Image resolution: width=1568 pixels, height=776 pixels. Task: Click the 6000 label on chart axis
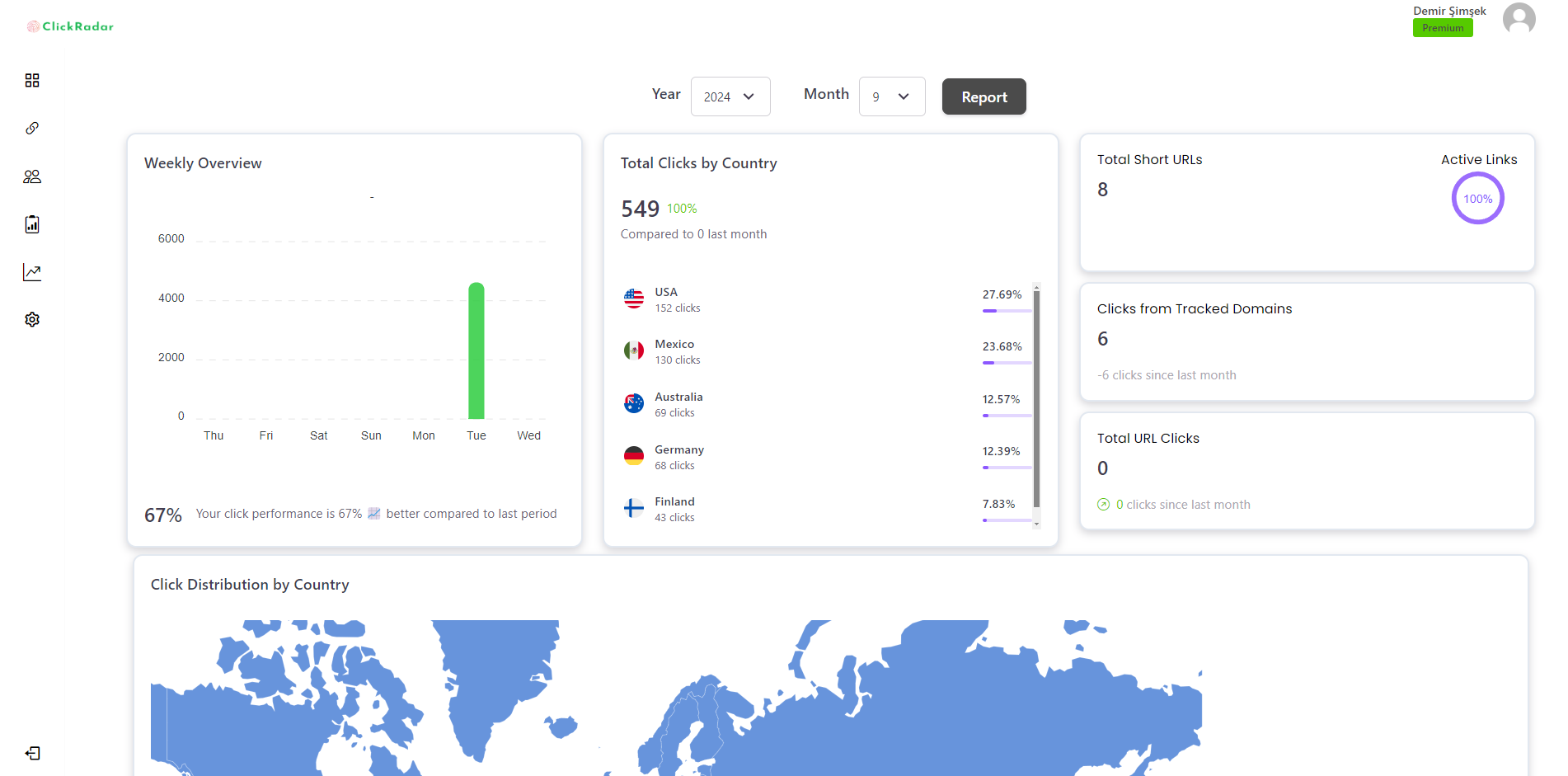point(171,238)
